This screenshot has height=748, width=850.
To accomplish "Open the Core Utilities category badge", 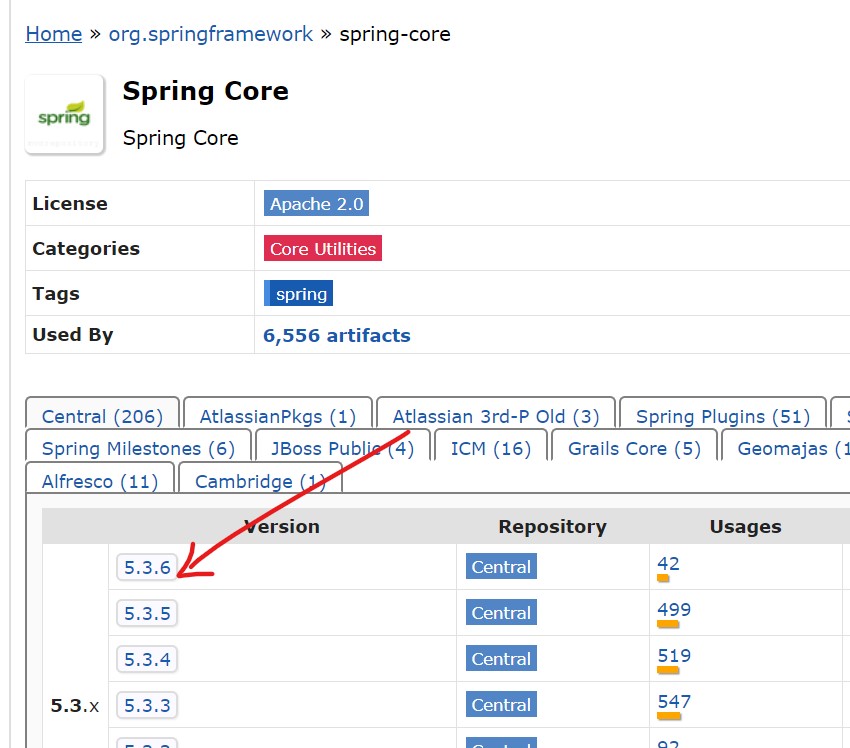I will pyautogui.click(x=323, y=248).
